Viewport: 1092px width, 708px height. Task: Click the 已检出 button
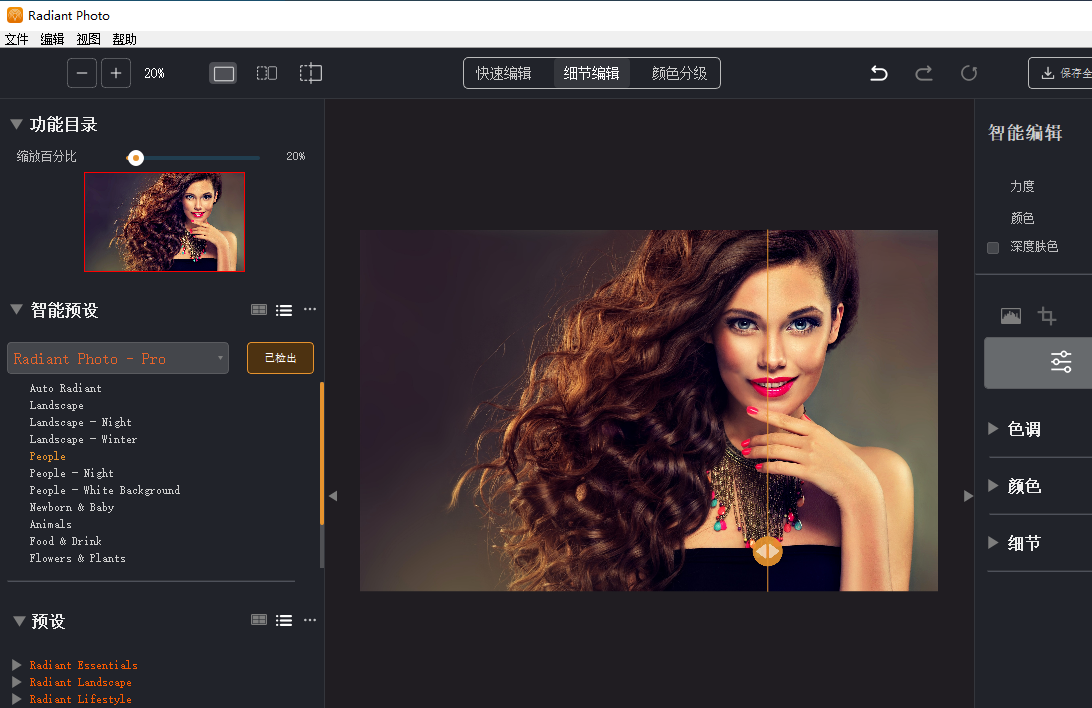[280, 358]
